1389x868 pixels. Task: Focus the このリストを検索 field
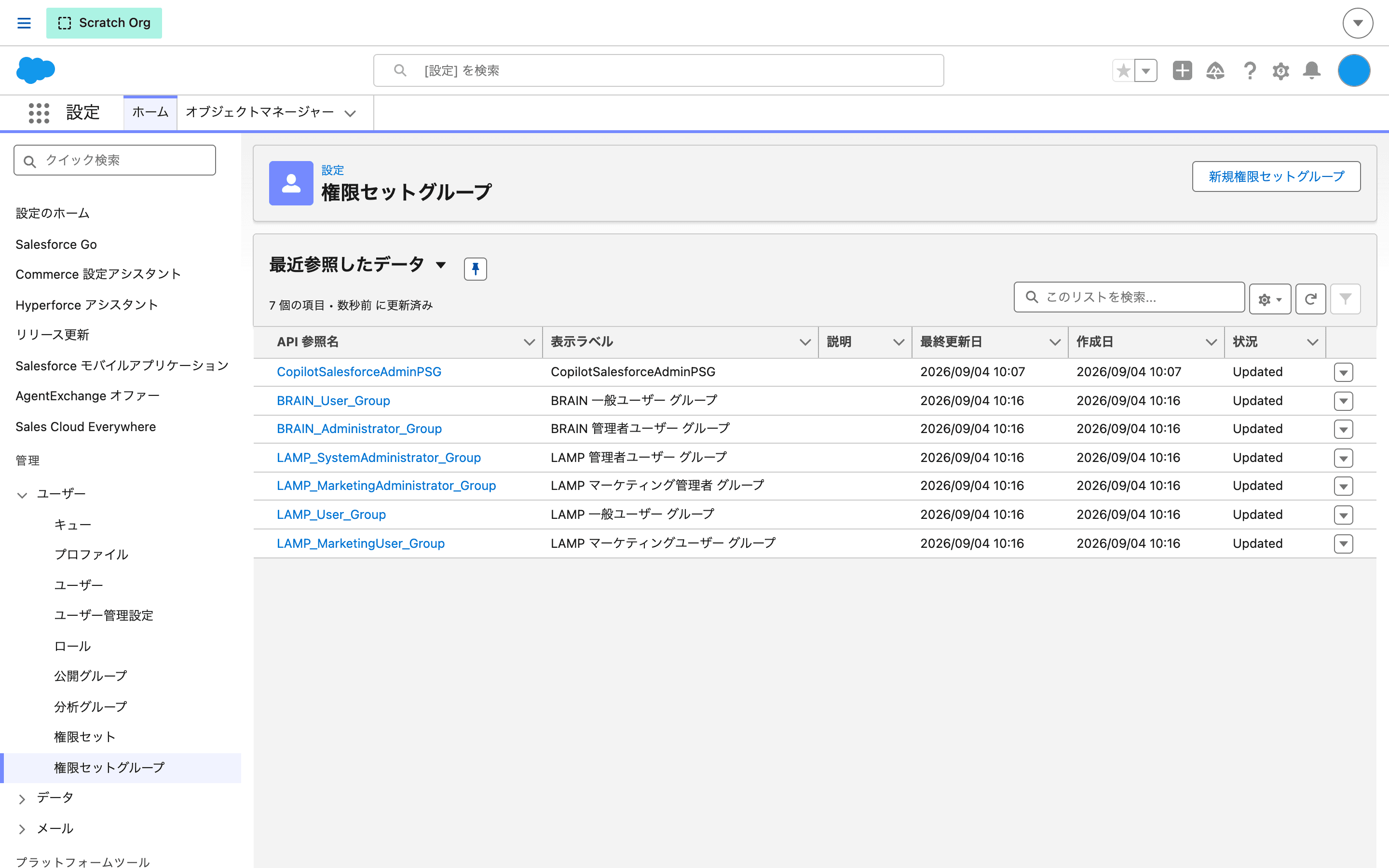1129,297
